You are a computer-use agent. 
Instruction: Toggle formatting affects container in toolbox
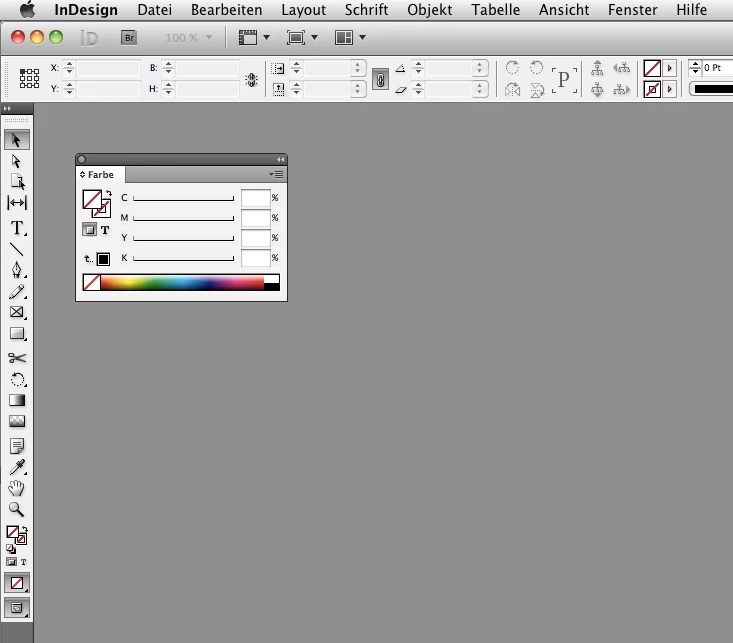[11, 562]
